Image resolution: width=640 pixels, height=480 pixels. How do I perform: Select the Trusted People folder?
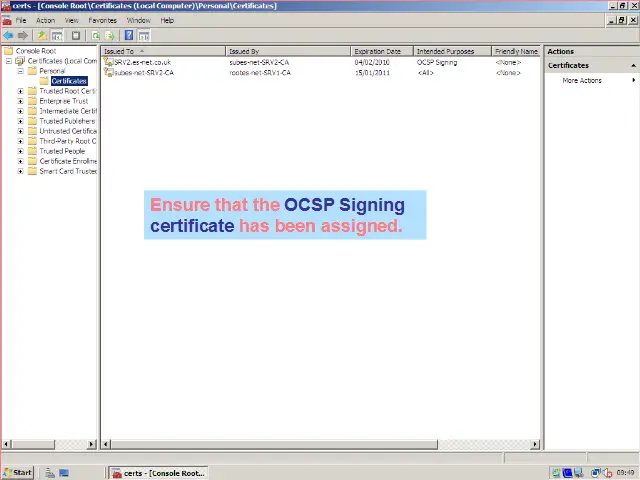pyautogui.click(x=62, y=151)
